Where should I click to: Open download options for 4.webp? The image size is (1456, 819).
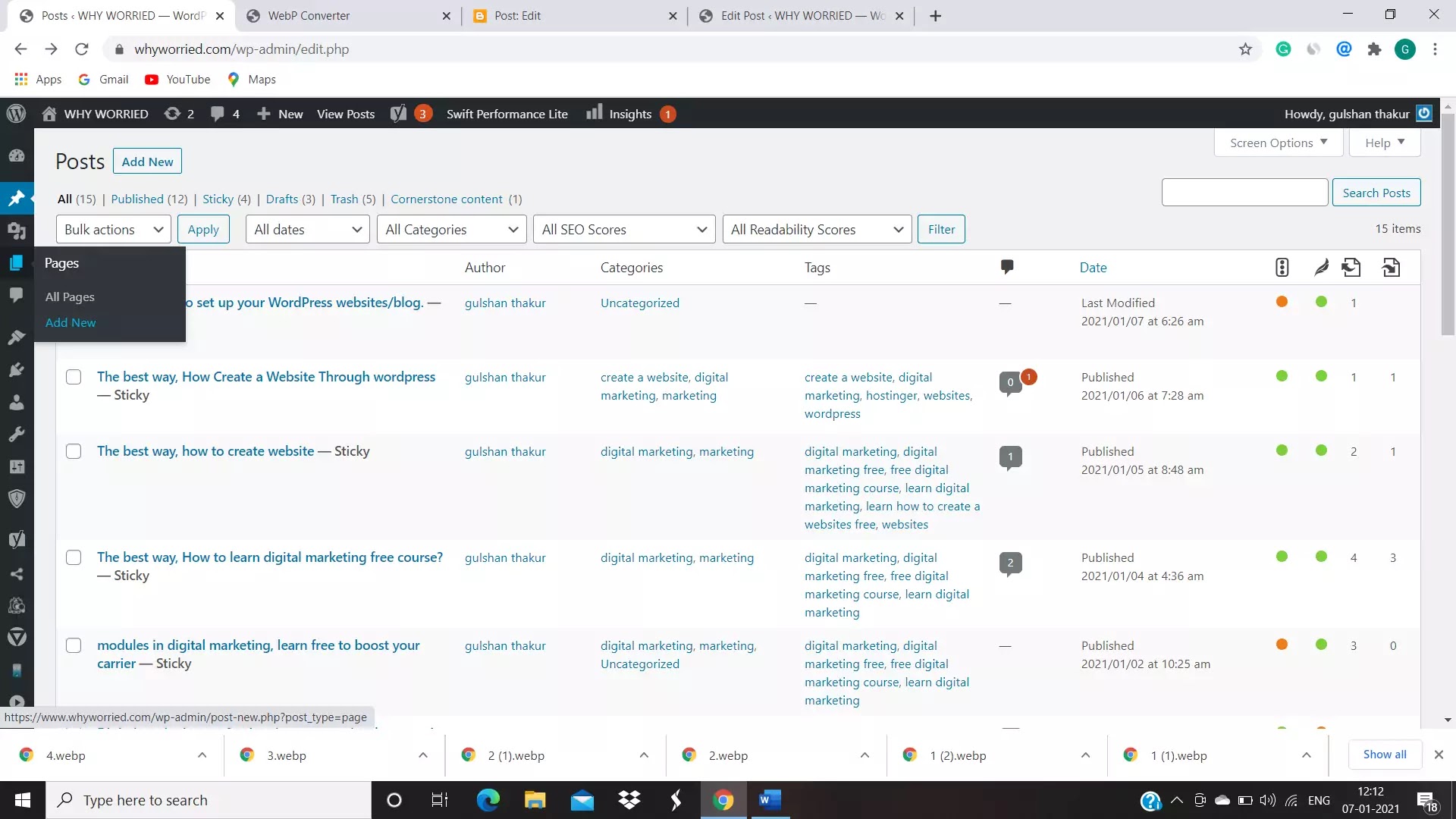coord(202,755)
